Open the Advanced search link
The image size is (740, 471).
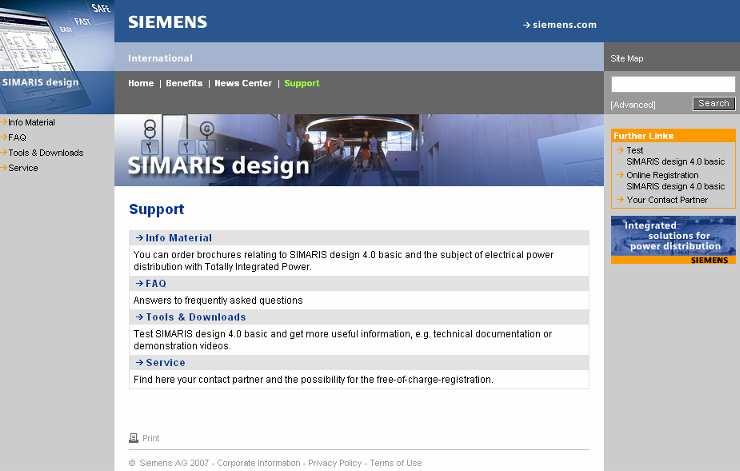click(x=633, y=104)
